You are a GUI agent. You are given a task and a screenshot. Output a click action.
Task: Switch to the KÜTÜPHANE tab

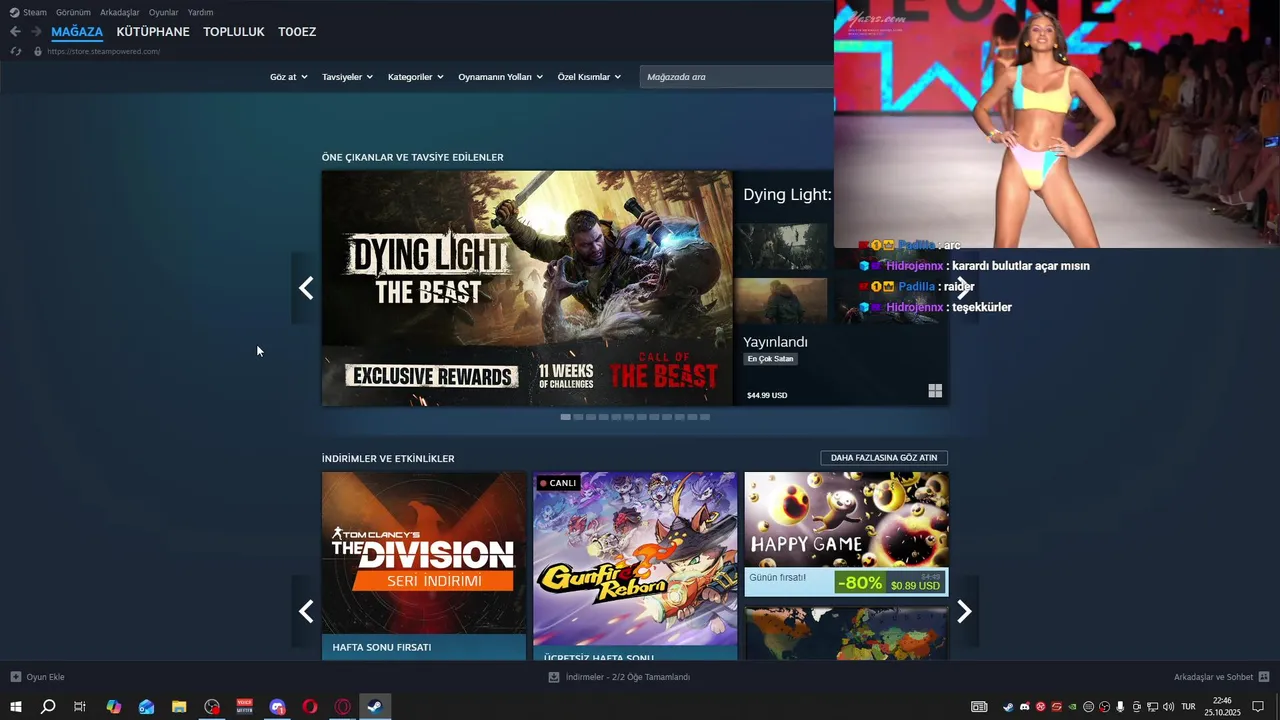click(153, 32)
